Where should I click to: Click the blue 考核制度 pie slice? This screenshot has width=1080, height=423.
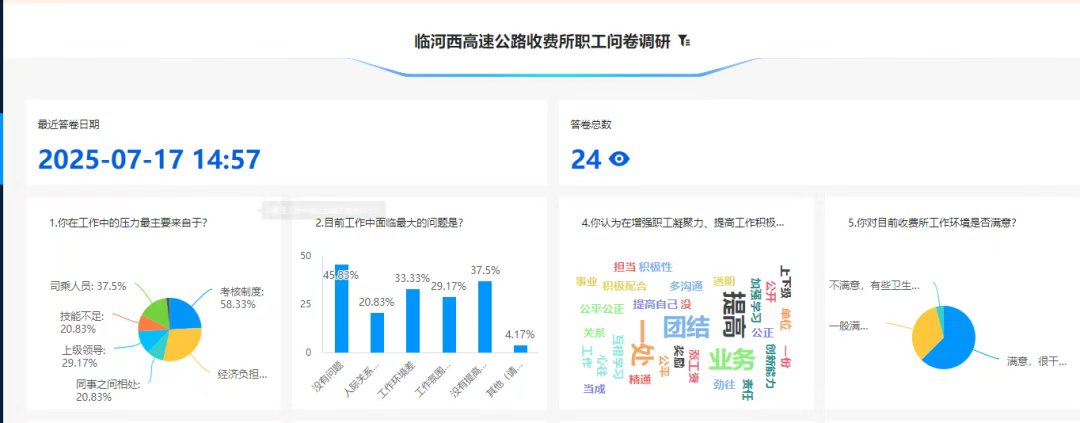pos(186,313)
